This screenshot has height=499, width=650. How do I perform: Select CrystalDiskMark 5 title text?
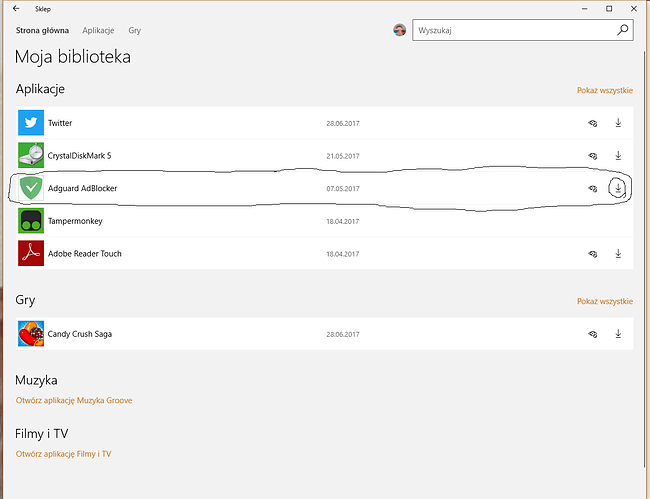(x=80, y=156)
